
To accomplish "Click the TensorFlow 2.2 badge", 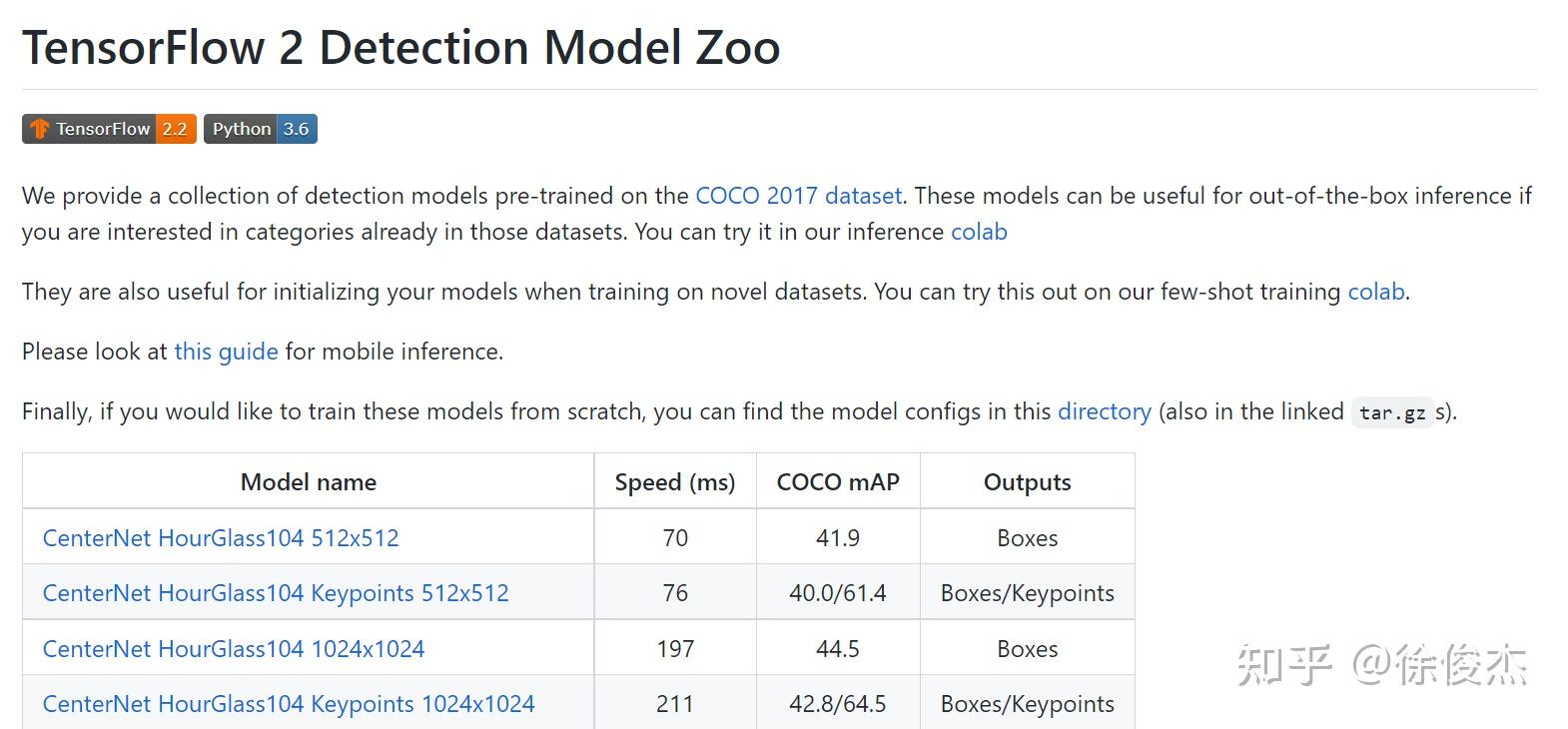I will pyautogui.click(x=109, y=129).
